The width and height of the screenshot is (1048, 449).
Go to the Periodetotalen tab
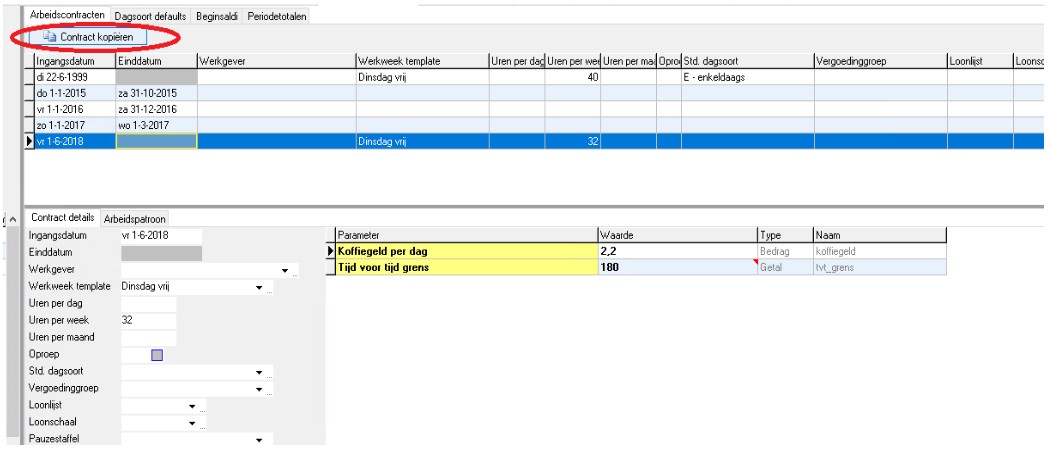(x=277, y=17)
